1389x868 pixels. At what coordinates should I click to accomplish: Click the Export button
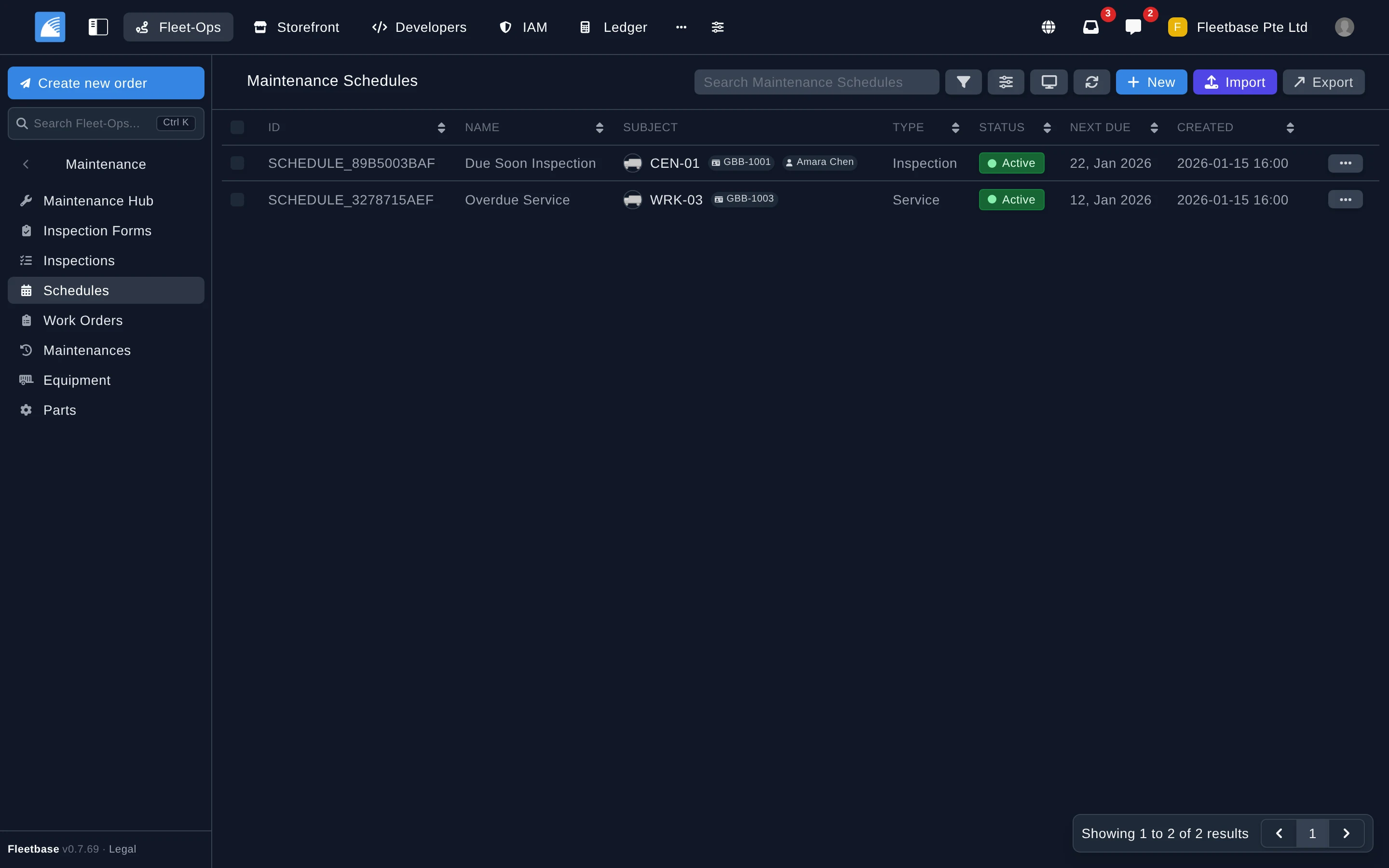coord(1323,82)
